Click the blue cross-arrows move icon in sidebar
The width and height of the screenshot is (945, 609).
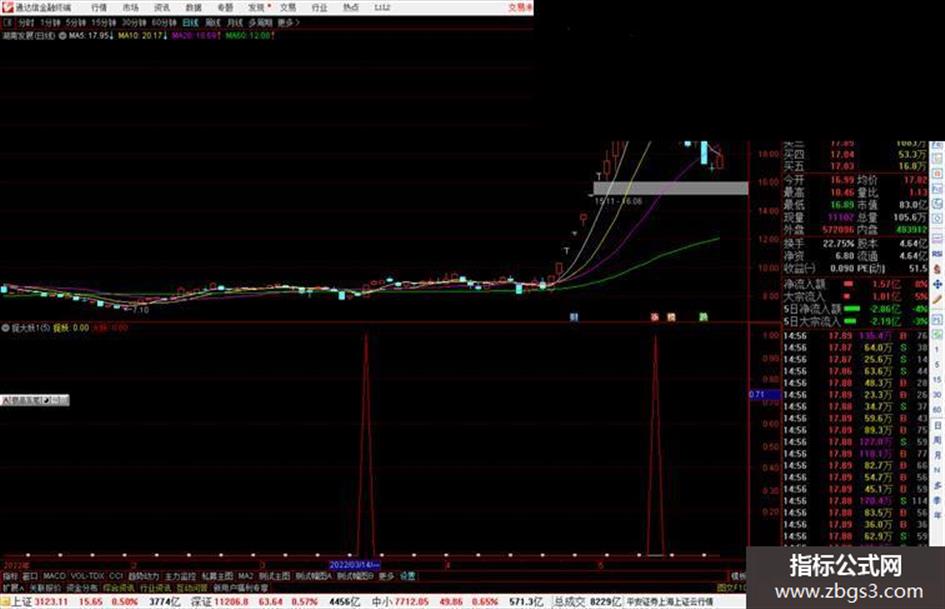[937, 284]
